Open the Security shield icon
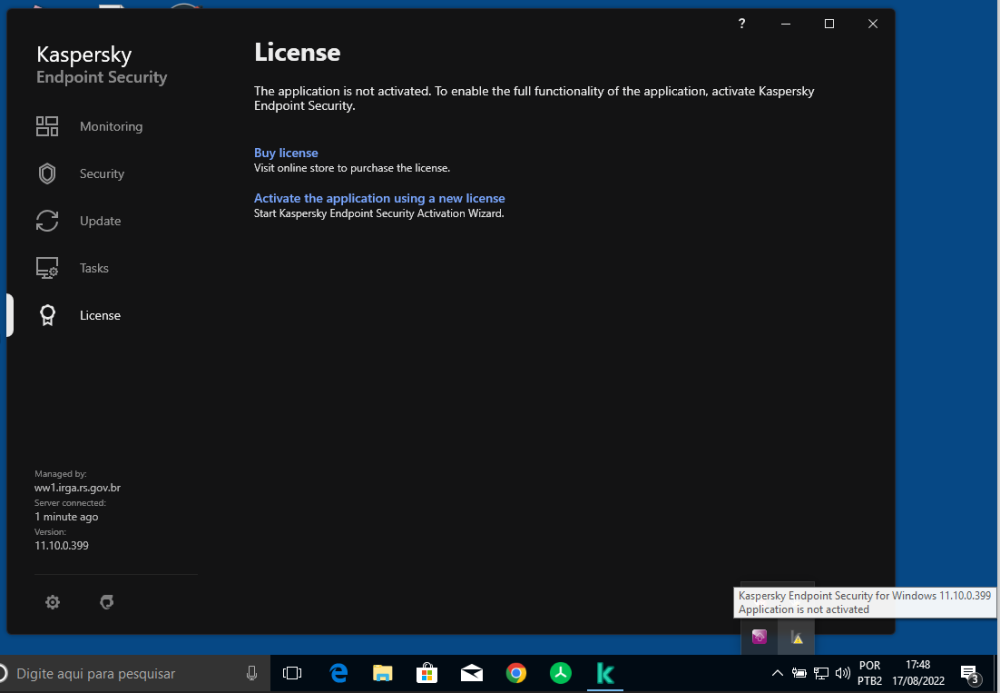Viewport: 1000px width, 693px height. click(47, 173)
